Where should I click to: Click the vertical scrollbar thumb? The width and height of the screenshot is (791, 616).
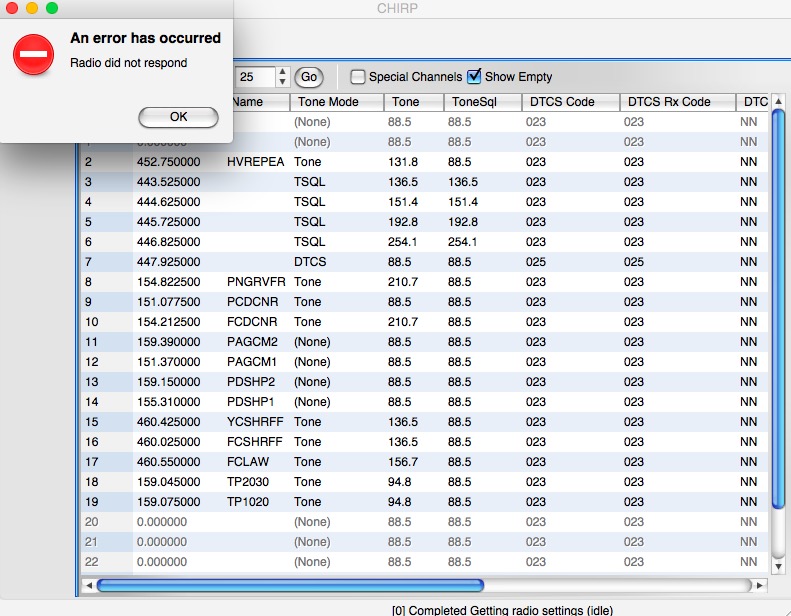[x=778, y=309]
